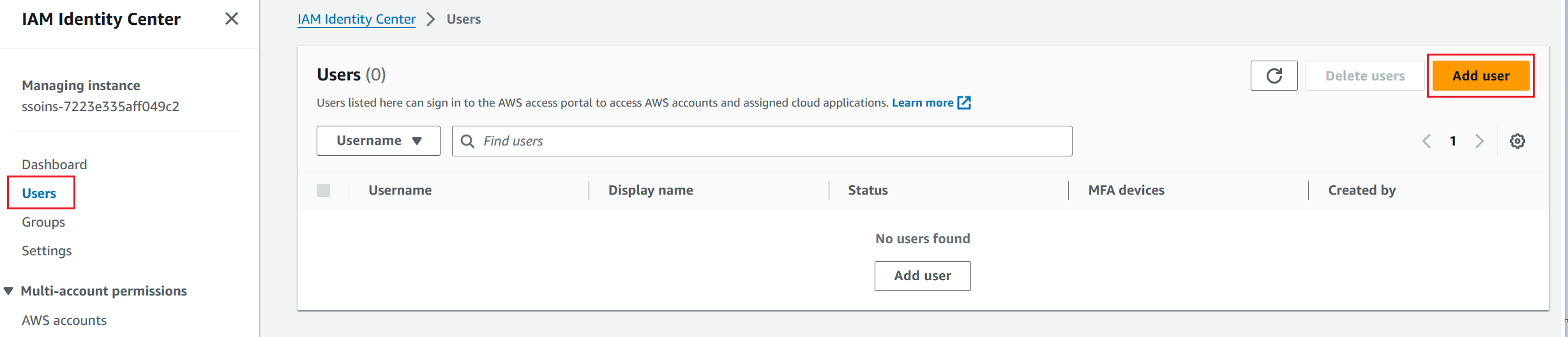Go to previous page of users
This screenshot has width=1568, height=337.
(1427, 141)
